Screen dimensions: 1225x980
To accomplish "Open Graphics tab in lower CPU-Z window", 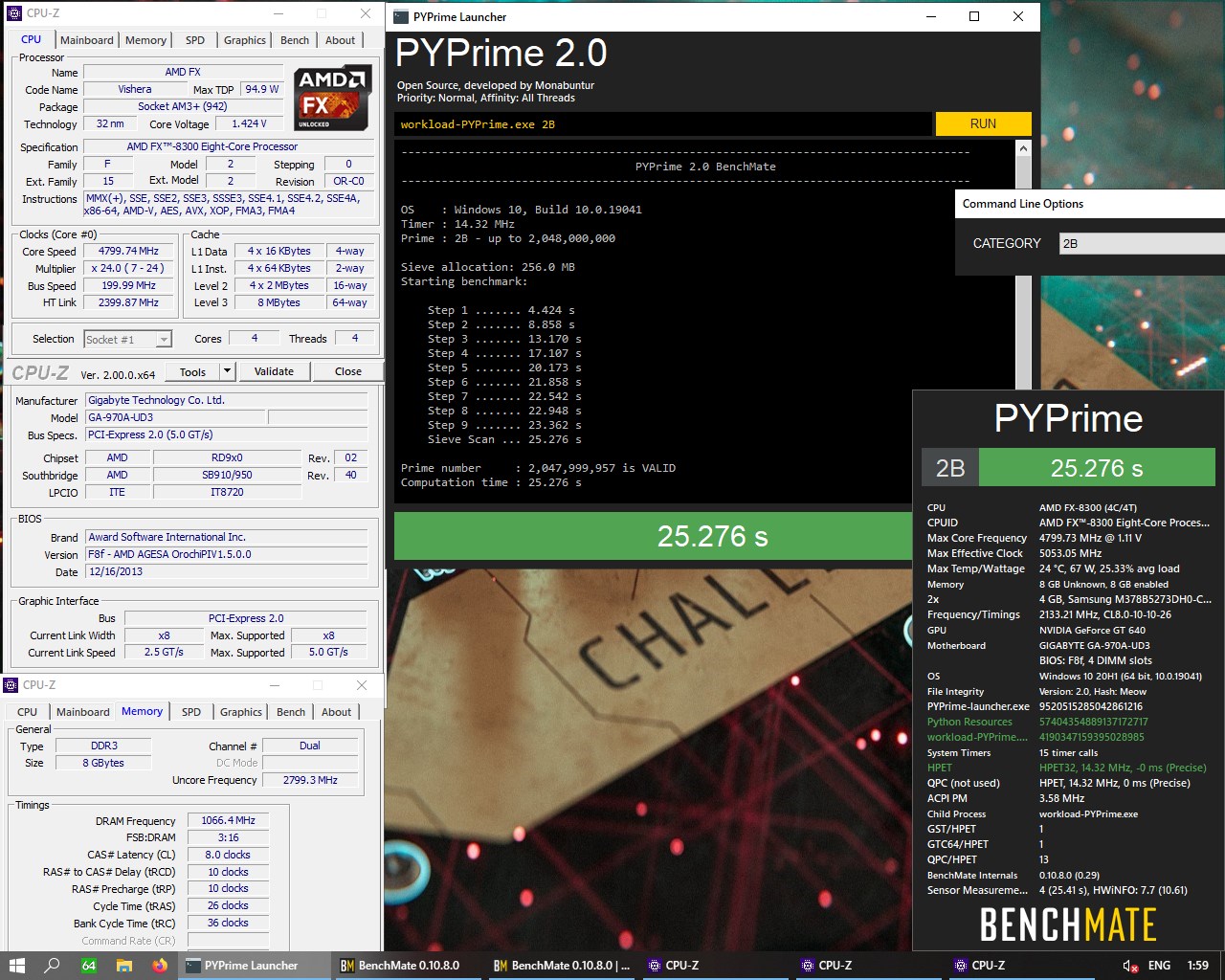I will click(x=241, y=712).
